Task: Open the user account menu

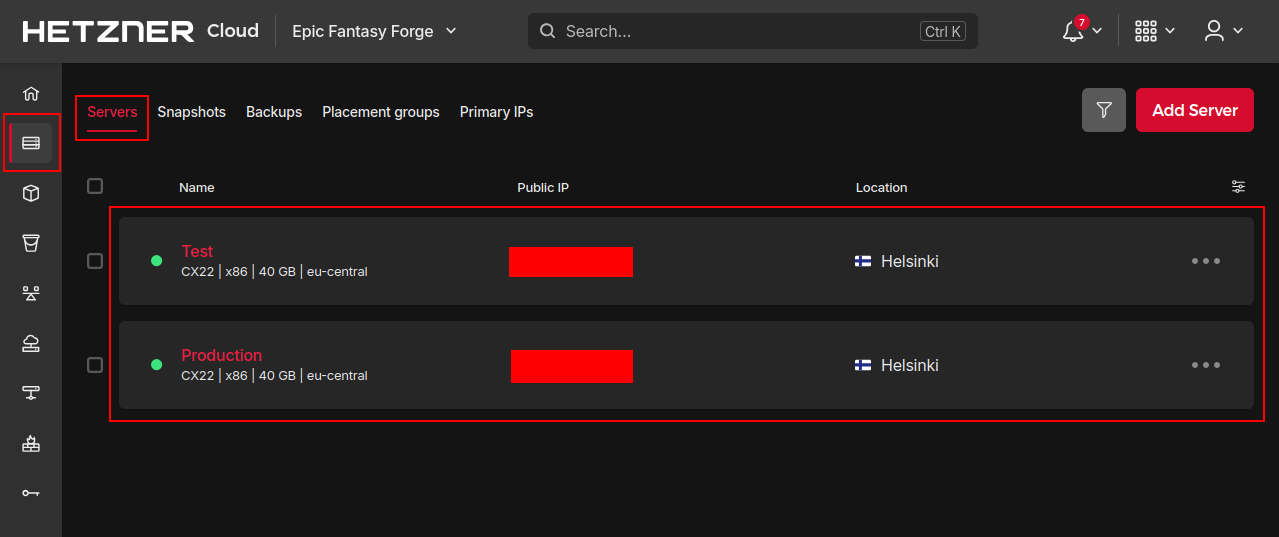Action: coord(1214,31)
